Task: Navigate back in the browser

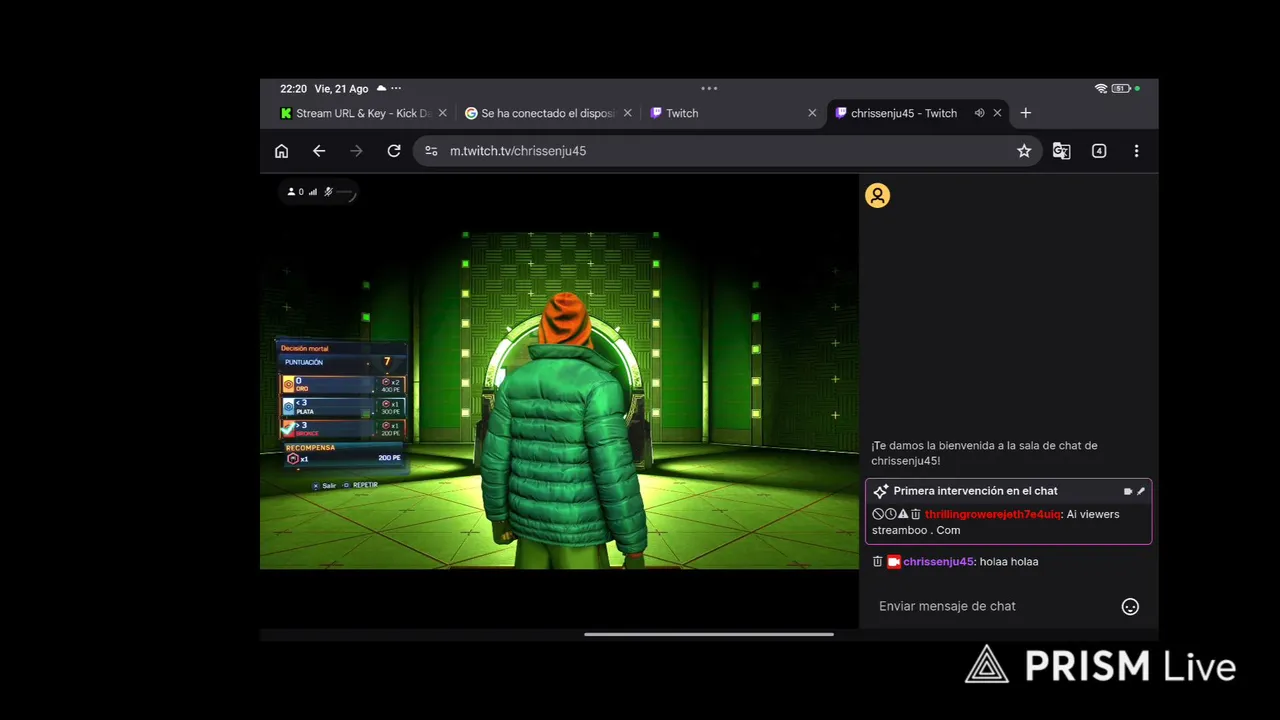Action: pos(319,151)
